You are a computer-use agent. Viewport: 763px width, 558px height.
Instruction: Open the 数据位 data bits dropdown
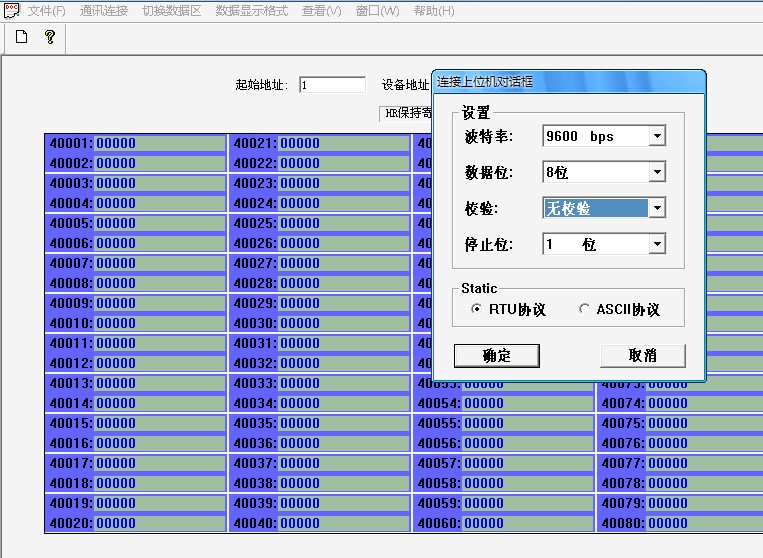(657, 172)
